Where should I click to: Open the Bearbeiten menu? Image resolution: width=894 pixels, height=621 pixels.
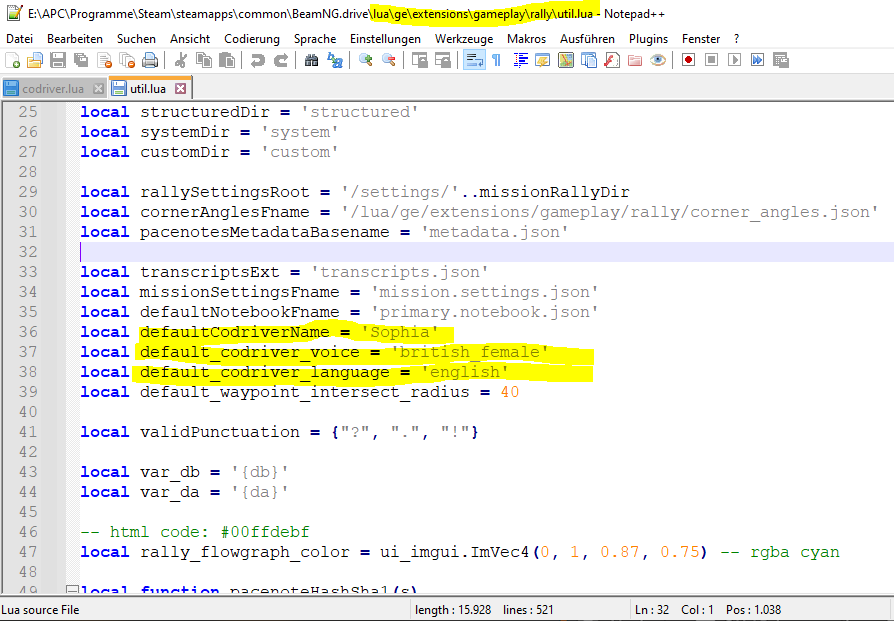[75, 39]
